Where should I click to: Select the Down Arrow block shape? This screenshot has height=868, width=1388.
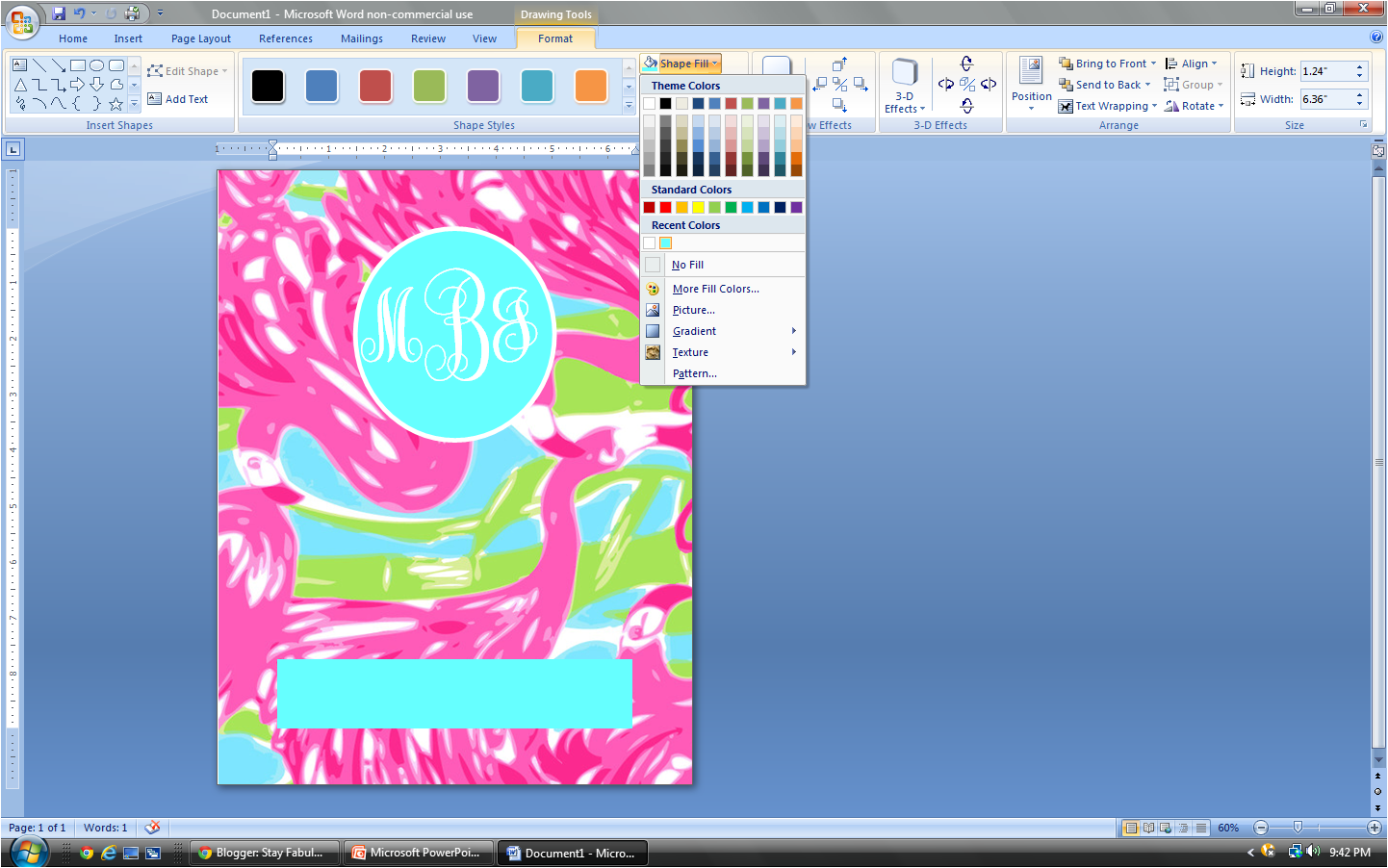pyautogui.click(x=97, y=85)
